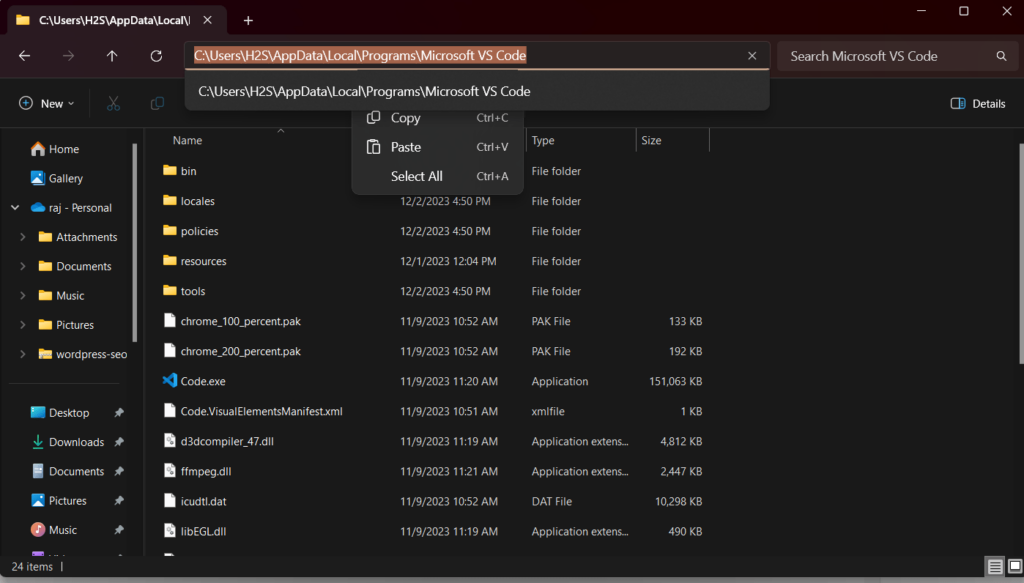This screenshot has height=583, width=1024.
Task: Collapse the raj - Personal OneDrive node
Action: (x=15, y=208)
